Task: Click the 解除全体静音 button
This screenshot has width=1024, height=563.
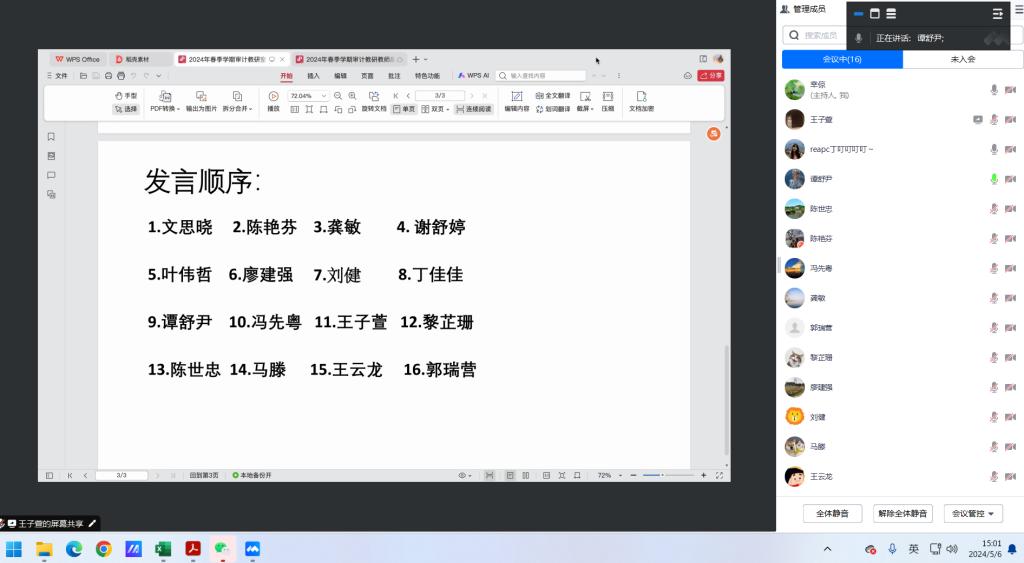Action: [902, 514]
